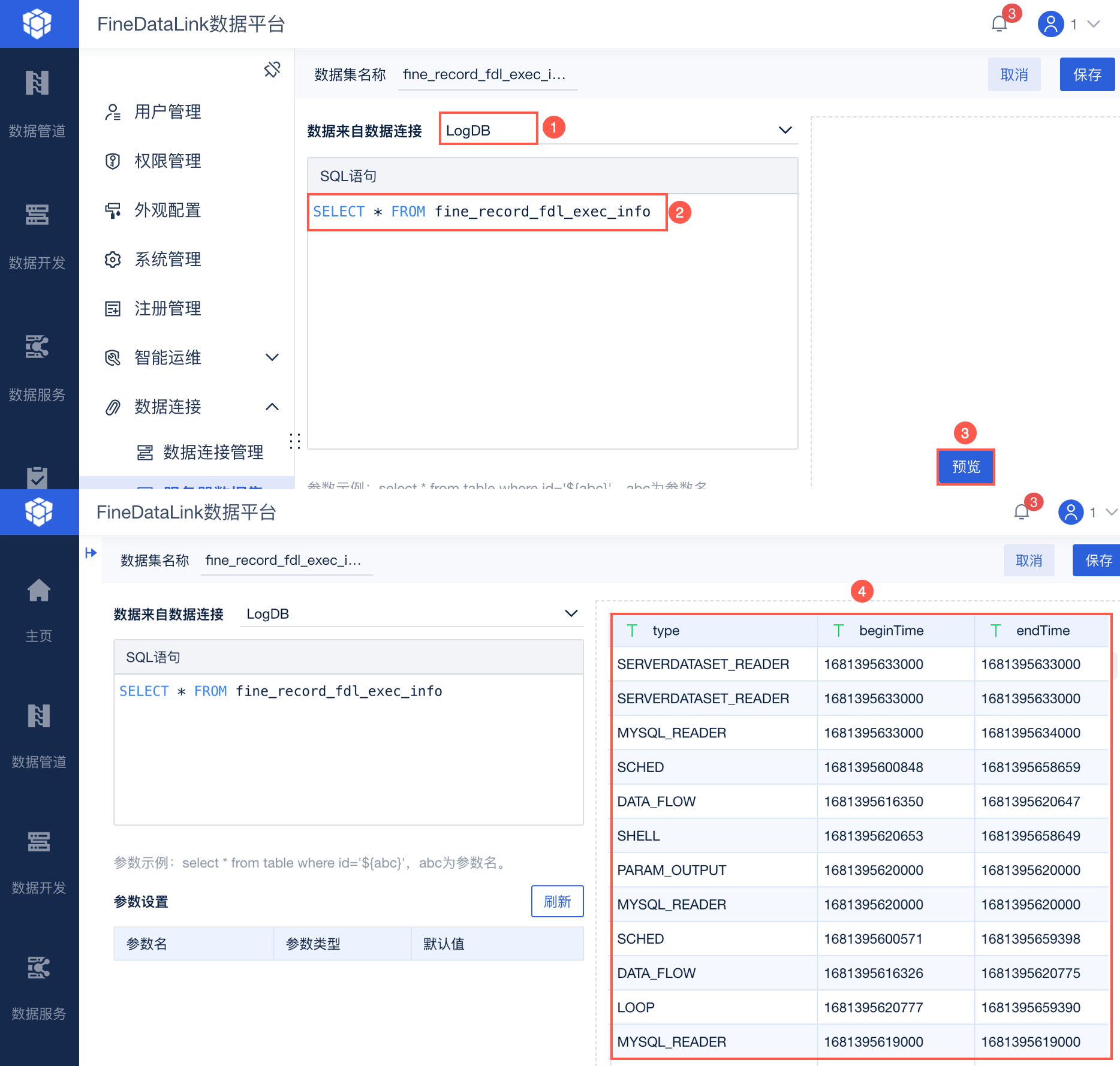1120x1066 pixels.
Task: Expand the 智能运维 submenu chevron
Action: (x=272, y=358)
